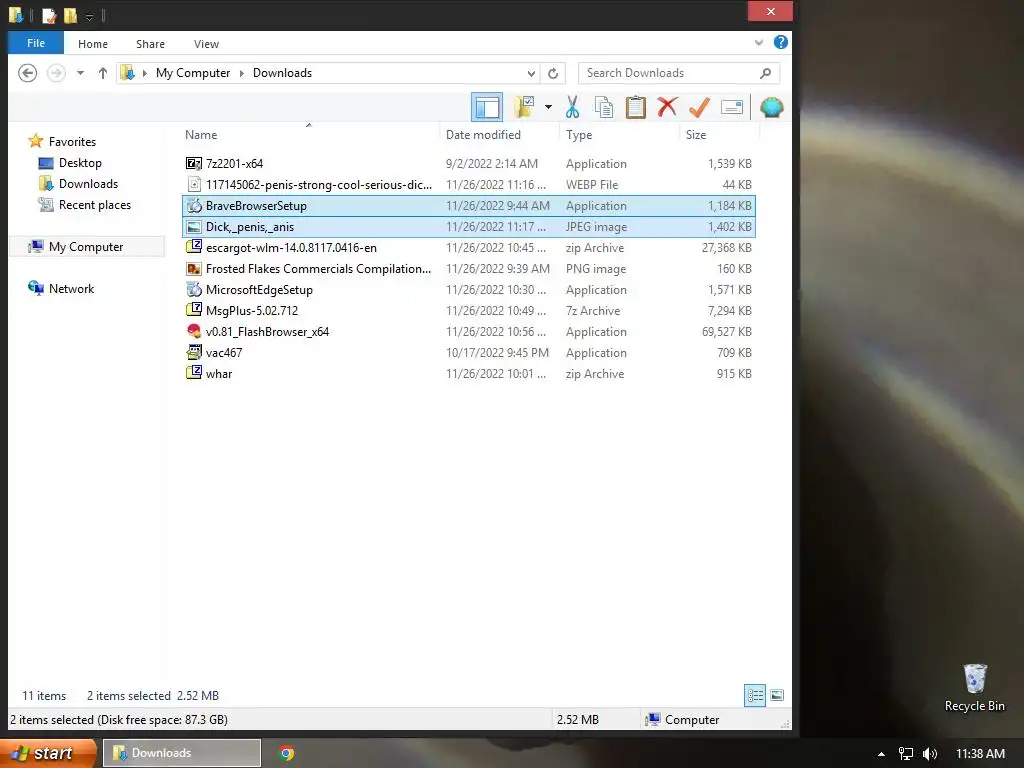Select the v0.81_FlashBrowser_x64 application

[468, 332]
